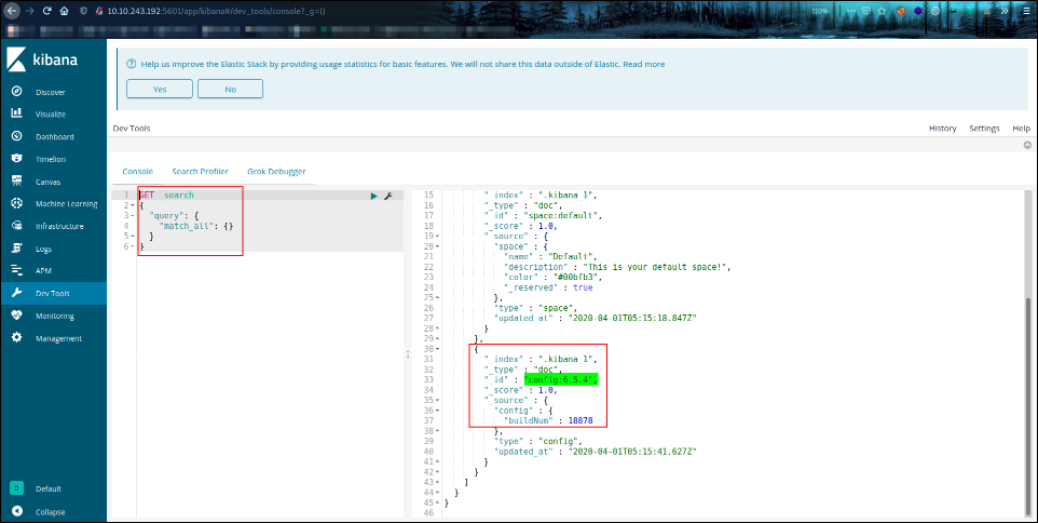This screenshot has width=1038, height=523.
Task: Open the Logs icon in the sidebar
Action: point(17,248)
